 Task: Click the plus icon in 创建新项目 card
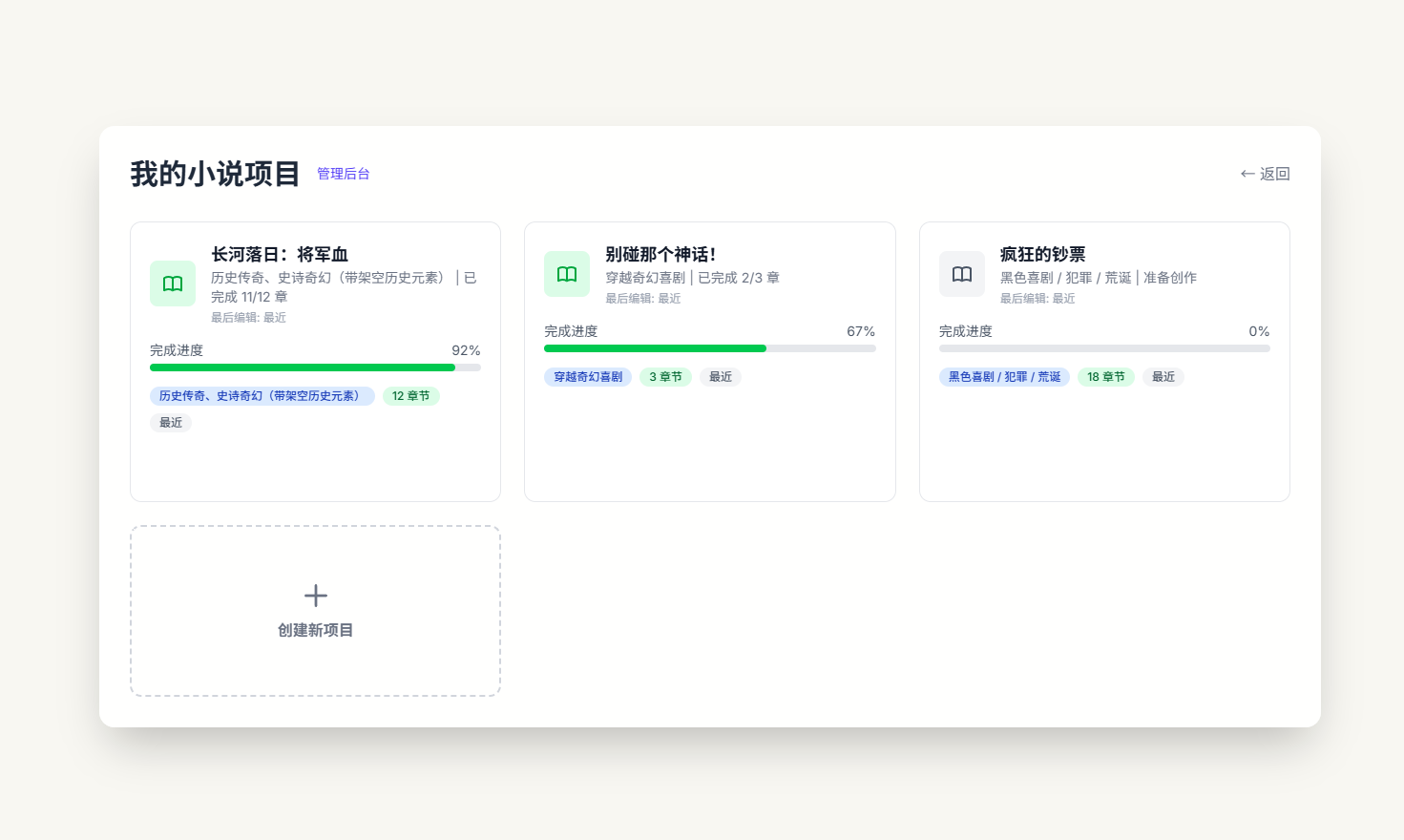click(315, 596)
